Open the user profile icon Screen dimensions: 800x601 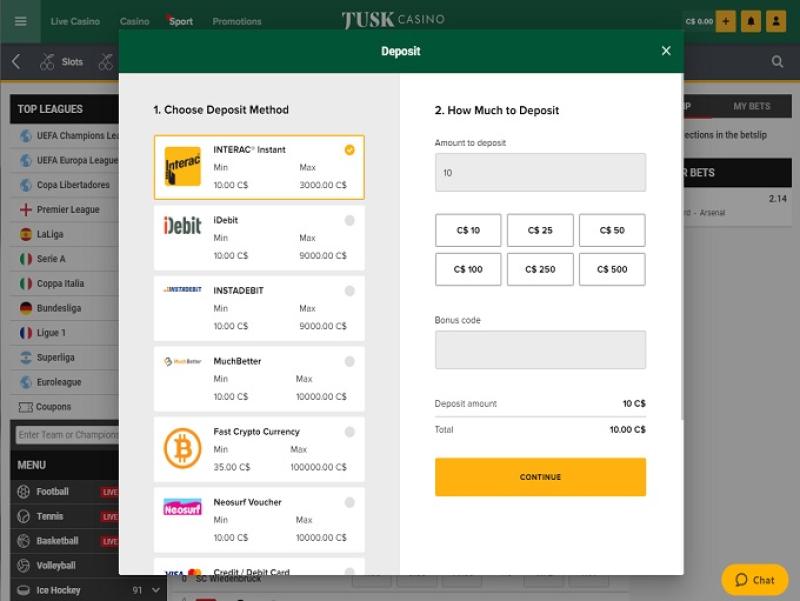tap(776, 21)
